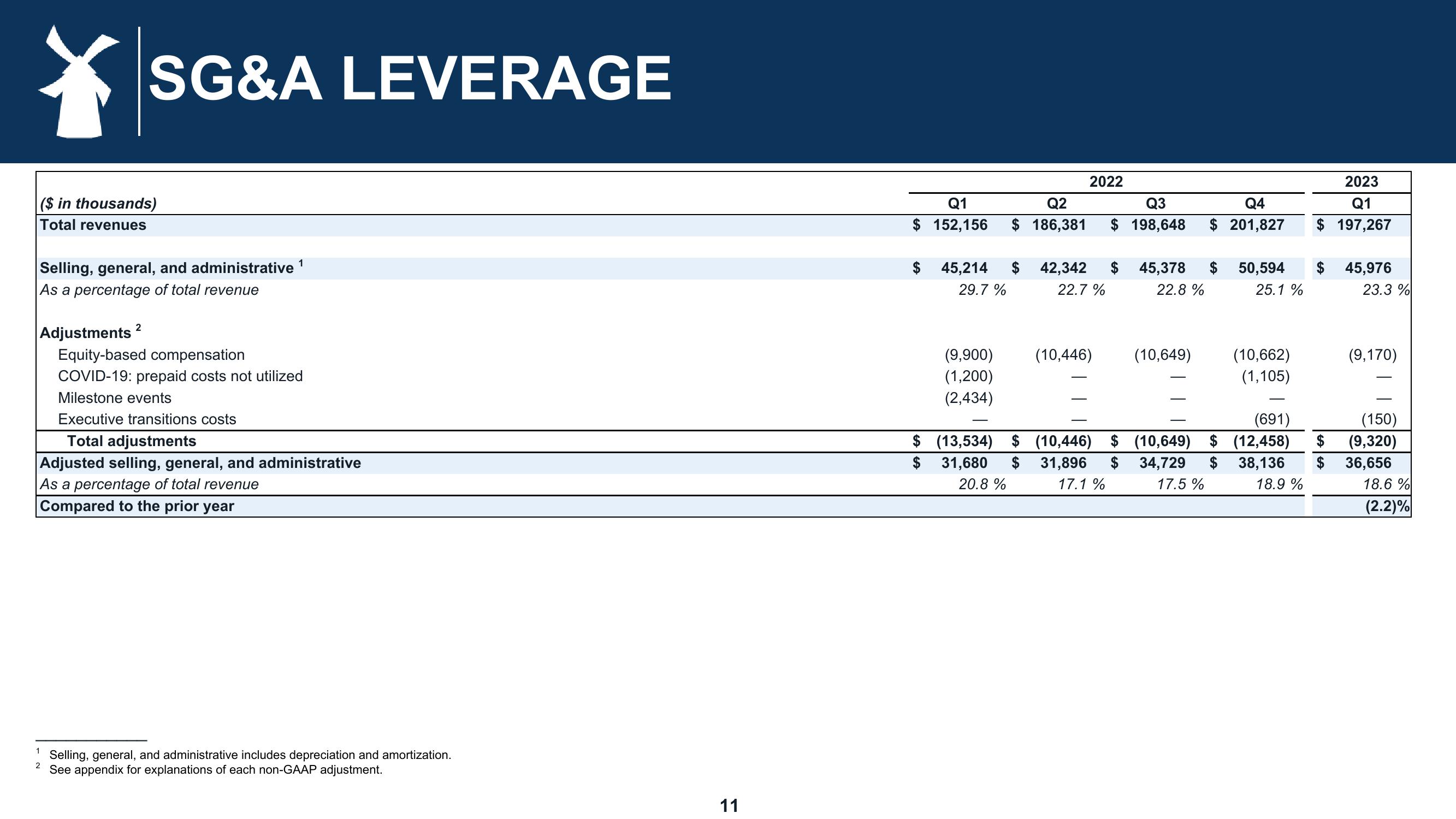Viewport: 1456px width, 819px height.
Task: Click the windmill logo icon
Action: click(x=79, y=81)
